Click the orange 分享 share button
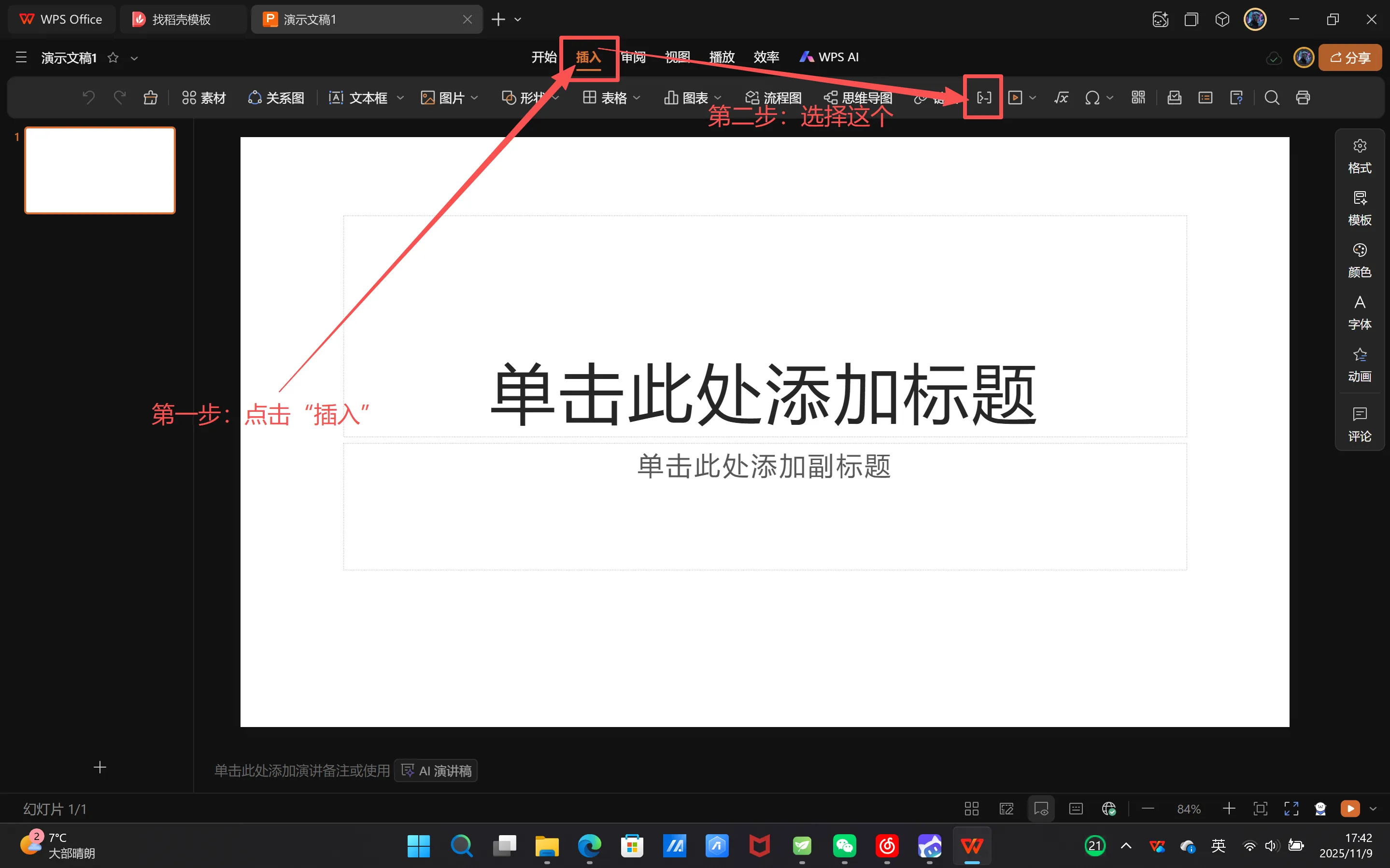Viewport: 1390px width, 868px height. (x=1349, y=57)
